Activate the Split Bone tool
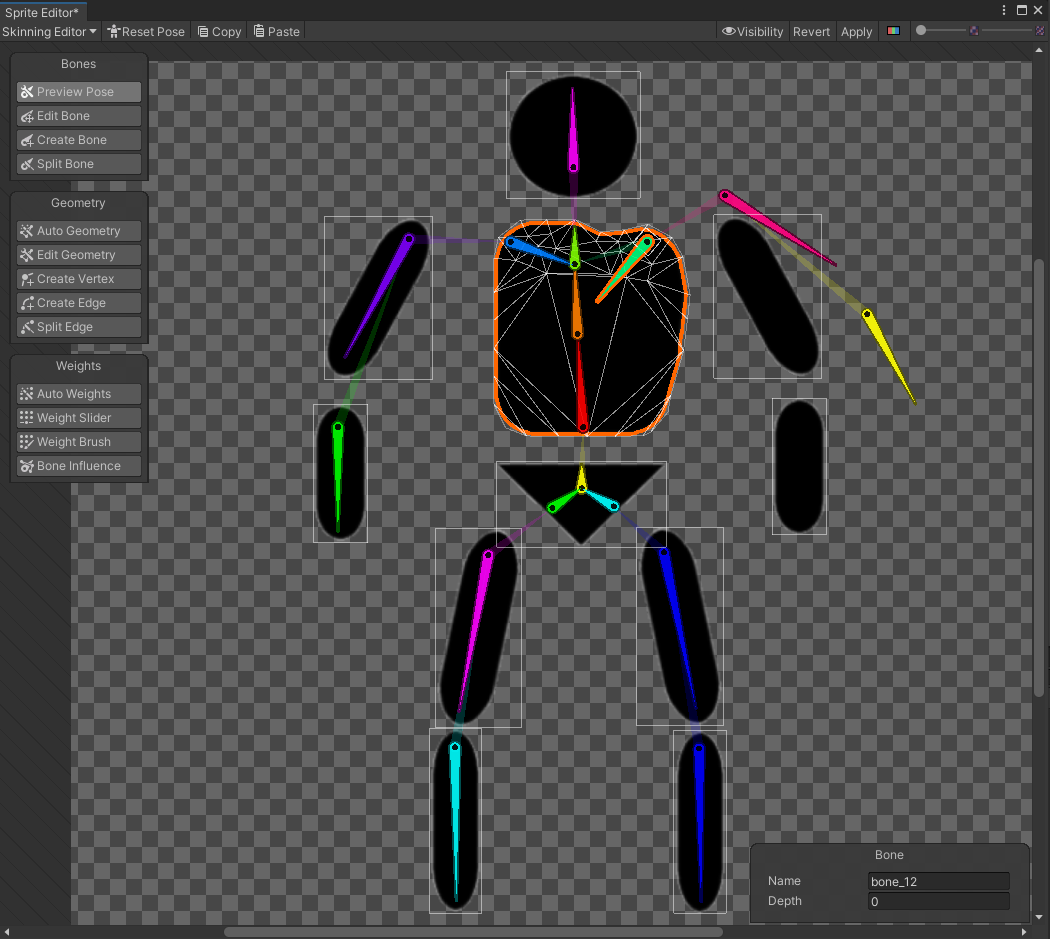Screen dimensions: 1050x939 [x=78, y=163]
